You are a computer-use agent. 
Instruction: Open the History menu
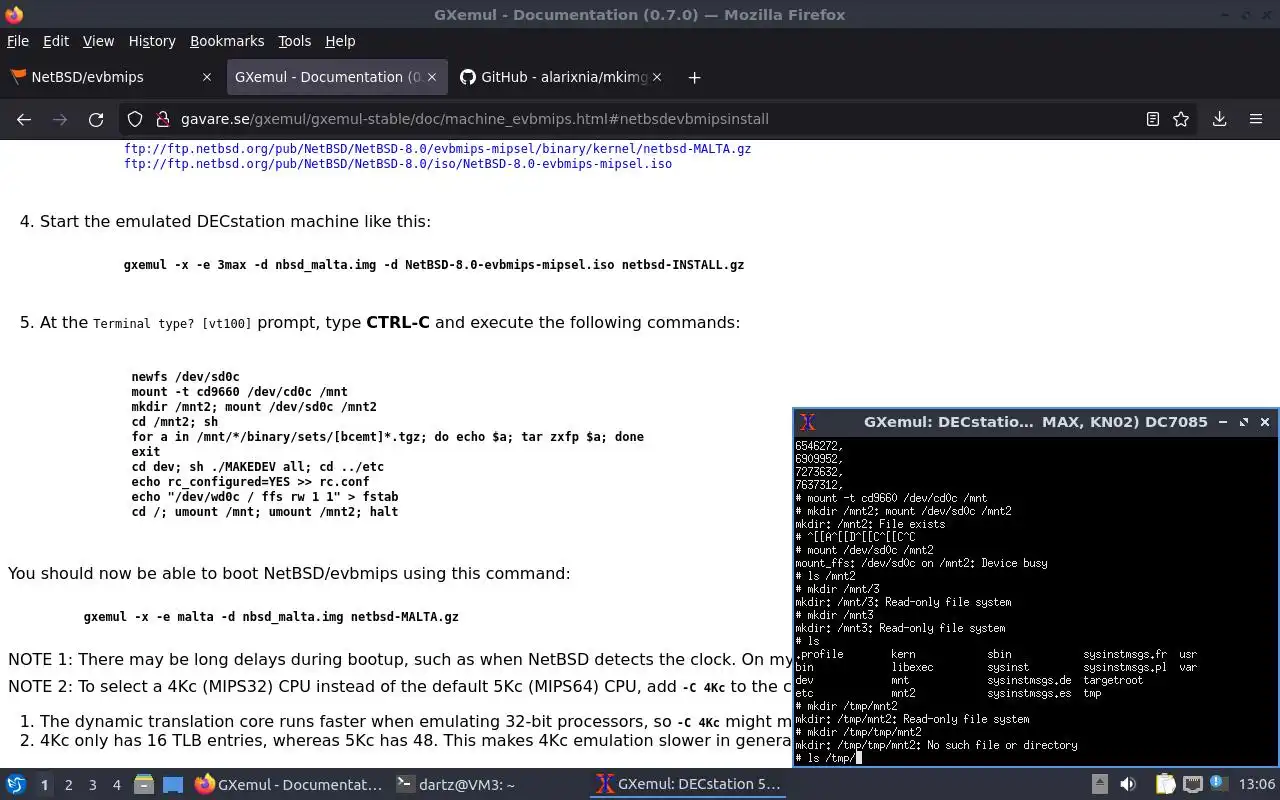[x=152, y=41]
